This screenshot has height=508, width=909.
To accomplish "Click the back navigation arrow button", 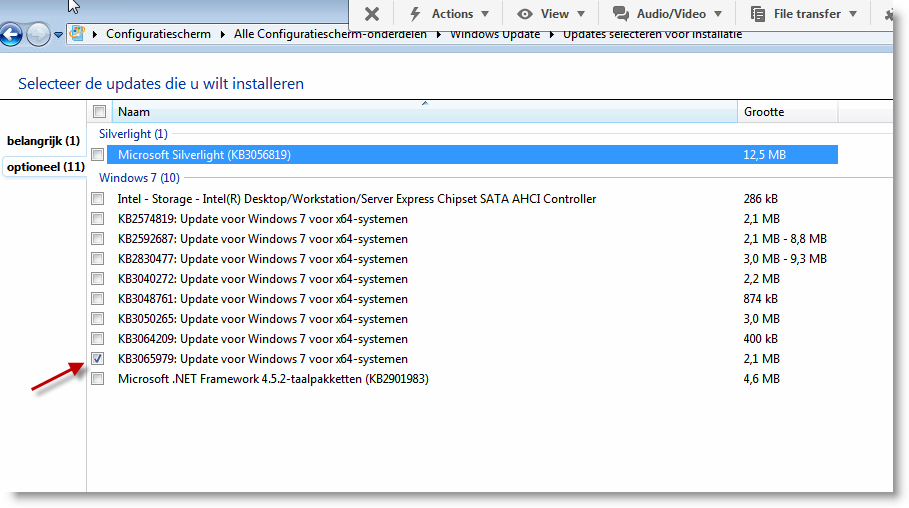I will (x=10, y=35).
